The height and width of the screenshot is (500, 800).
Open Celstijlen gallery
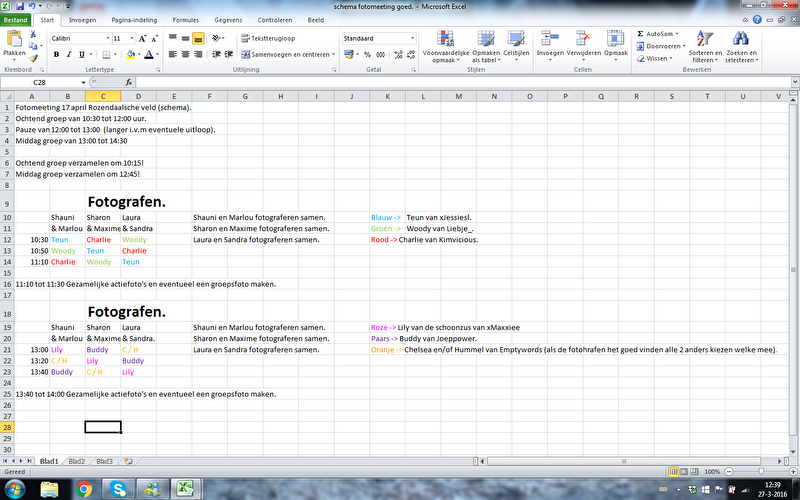516,46
